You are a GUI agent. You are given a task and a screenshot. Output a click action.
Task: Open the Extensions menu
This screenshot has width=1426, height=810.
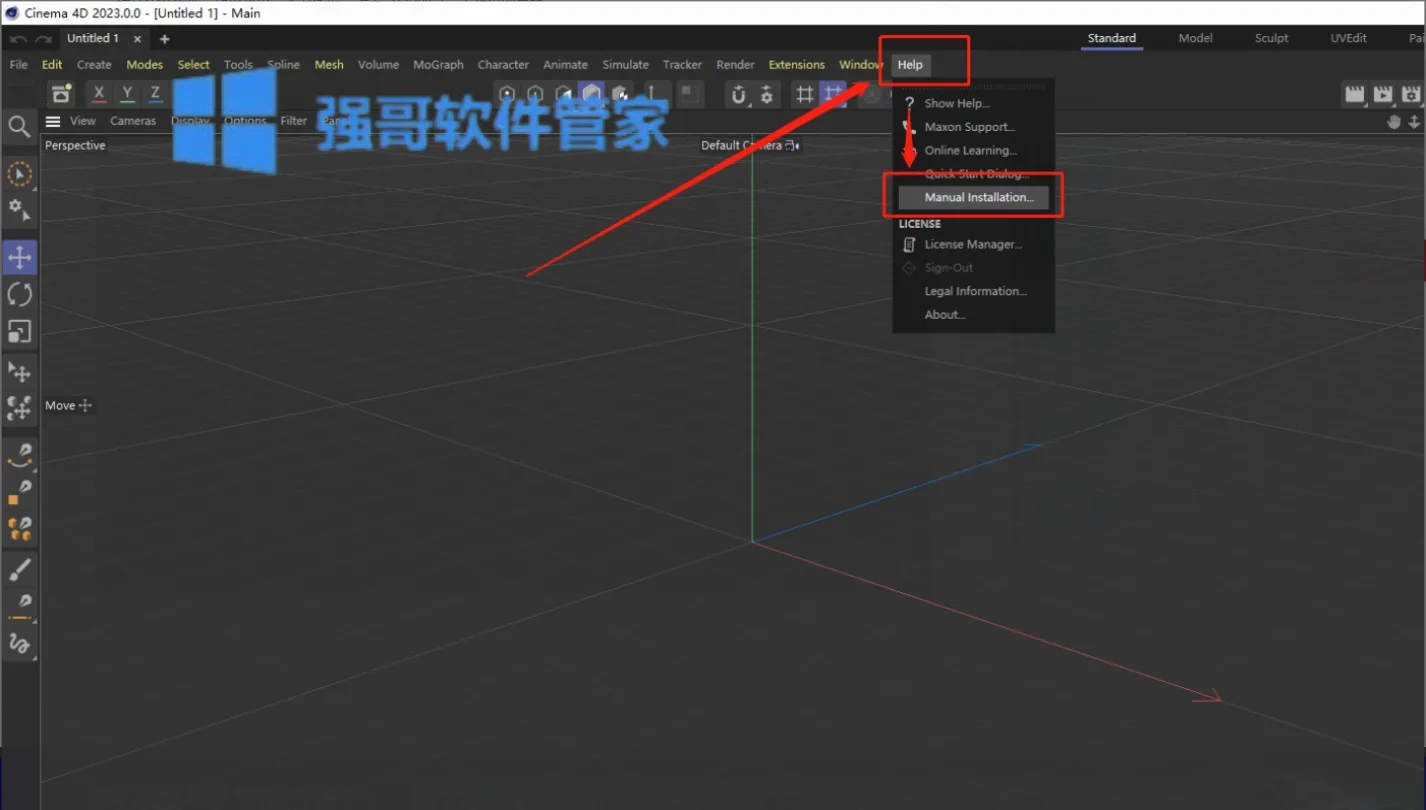pos(796,65)
